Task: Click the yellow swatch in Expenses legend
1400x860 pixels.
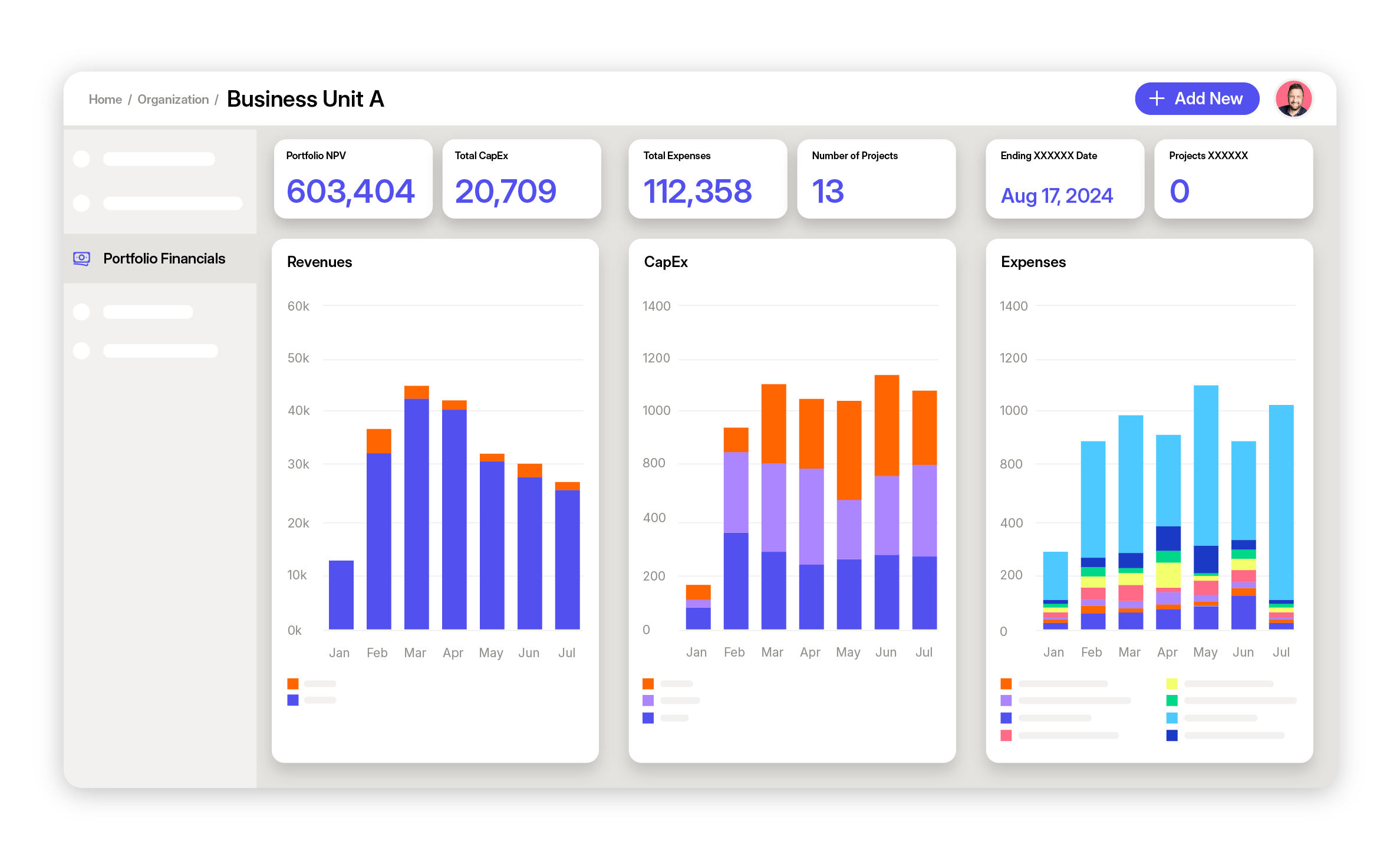Action: point(1172,684)
